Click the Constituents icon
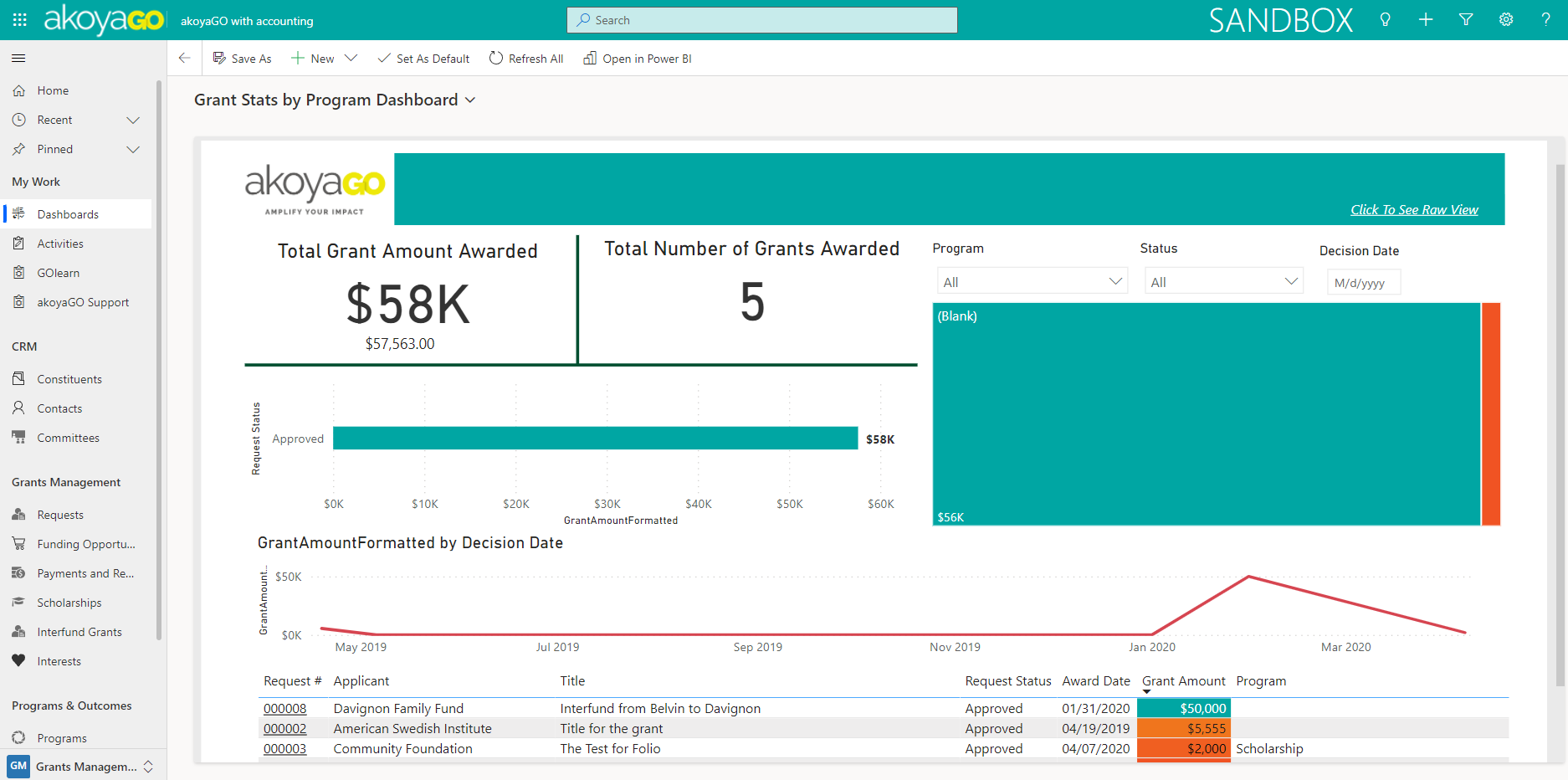Viewport: 1568px width, 780px height. tap(18, 379)
